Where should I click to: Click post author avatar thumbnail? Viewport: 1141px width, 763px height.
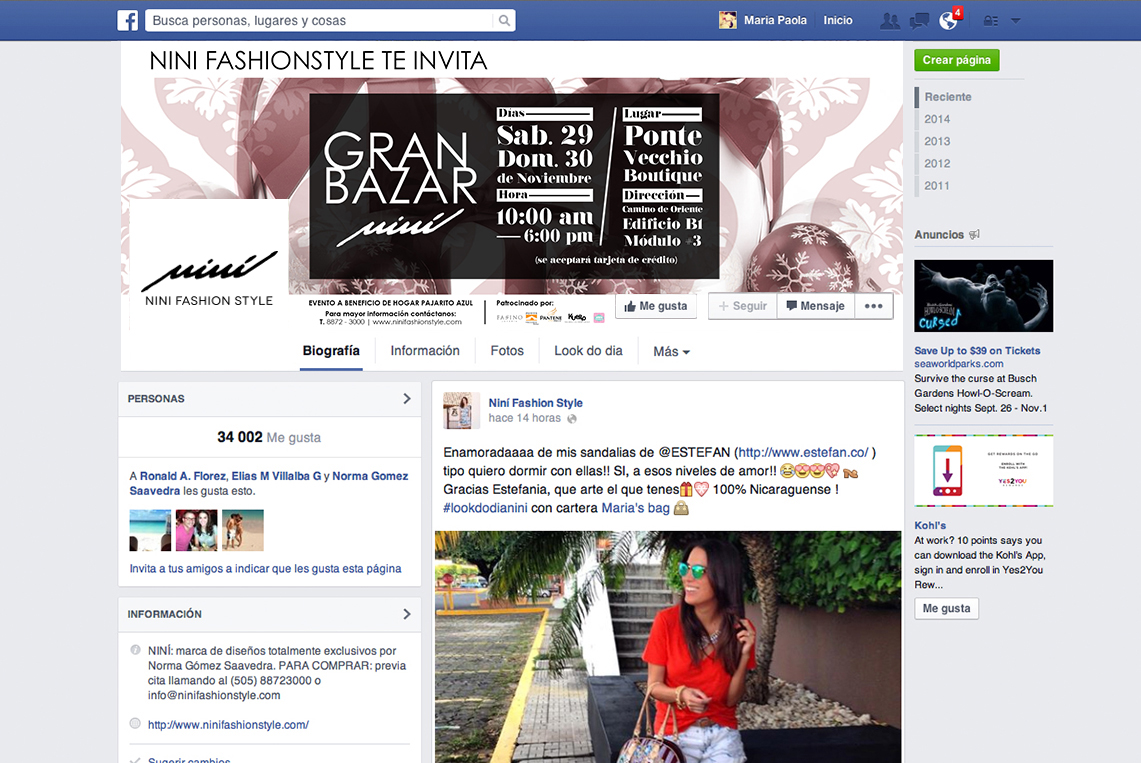[461, 410]
